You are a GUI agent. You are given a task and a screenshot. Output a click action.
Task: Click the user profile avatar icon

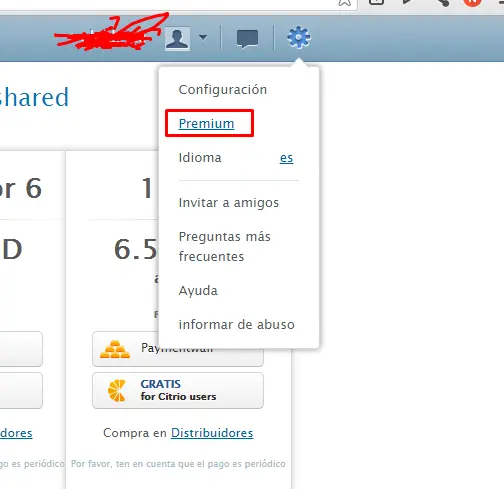pos(177,39)
